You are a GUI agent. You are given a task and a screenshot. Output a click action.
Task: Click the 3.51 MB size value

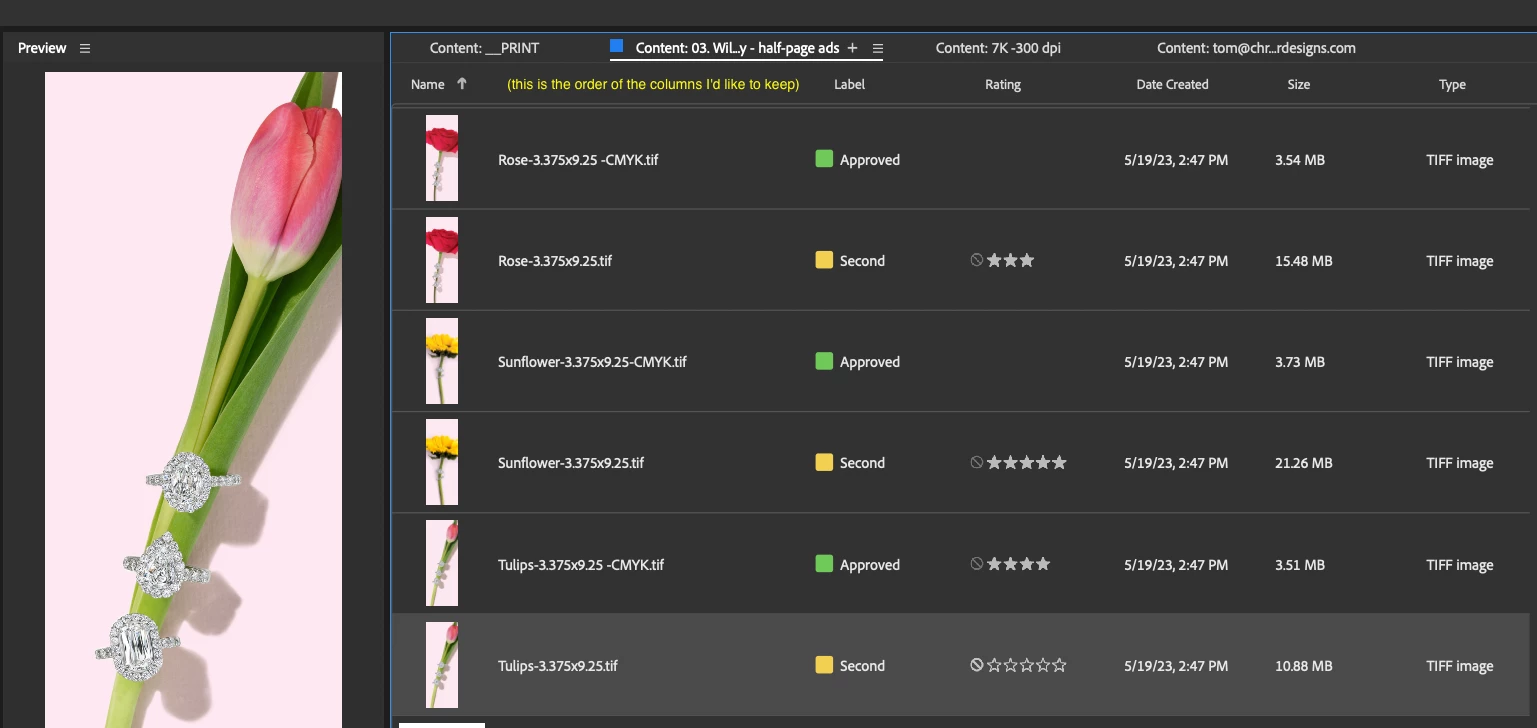pyautogui.click(x=1300, y=565)
